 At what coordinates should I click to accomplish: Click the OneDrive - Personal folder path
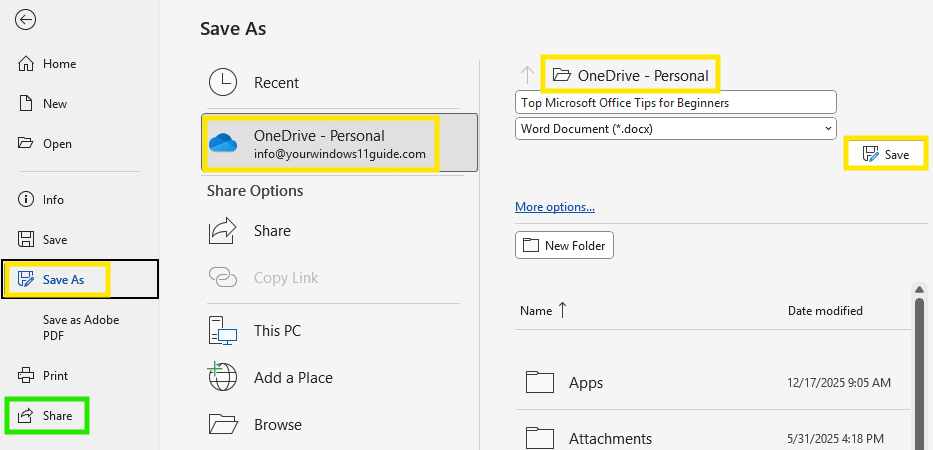[630, 75]
